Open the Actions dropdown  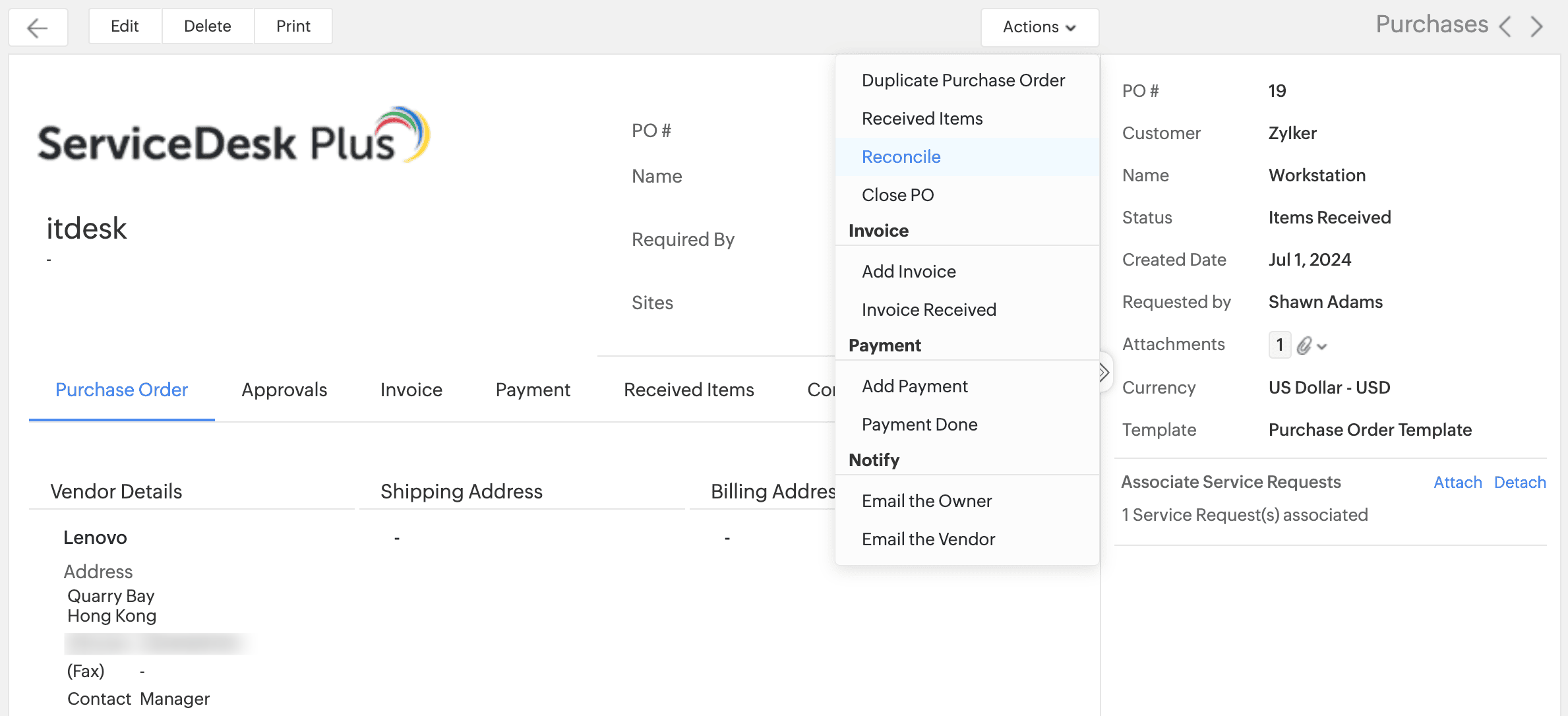(1039, 27)
